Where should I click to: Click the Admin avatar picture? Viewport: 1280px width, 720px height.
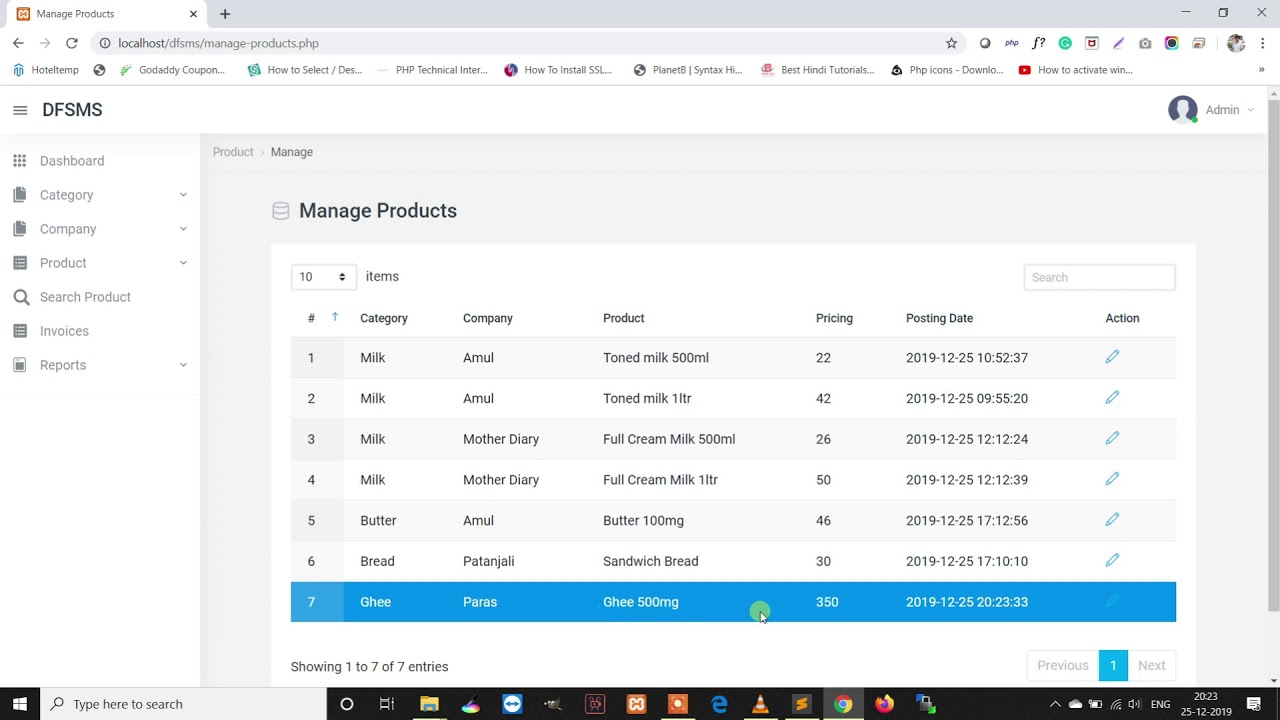coord(1183,110)
